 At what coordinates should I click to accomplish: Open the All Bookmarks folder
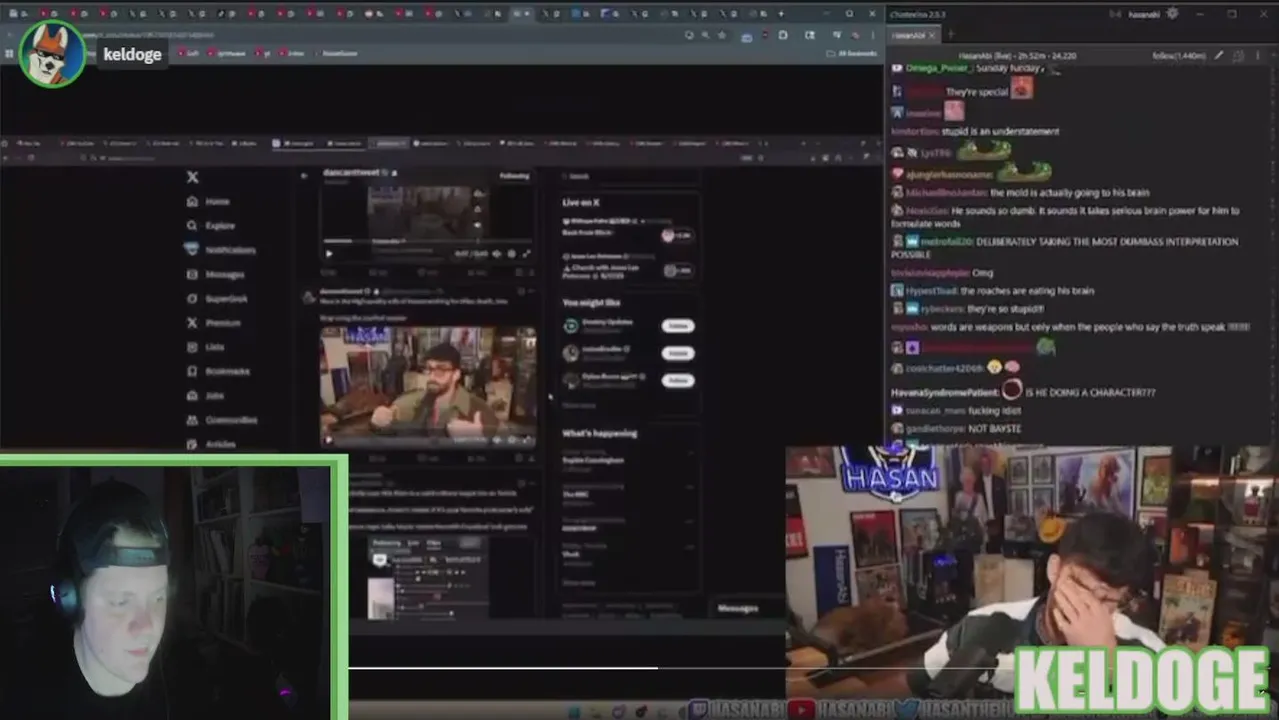[x=851, y=53]
